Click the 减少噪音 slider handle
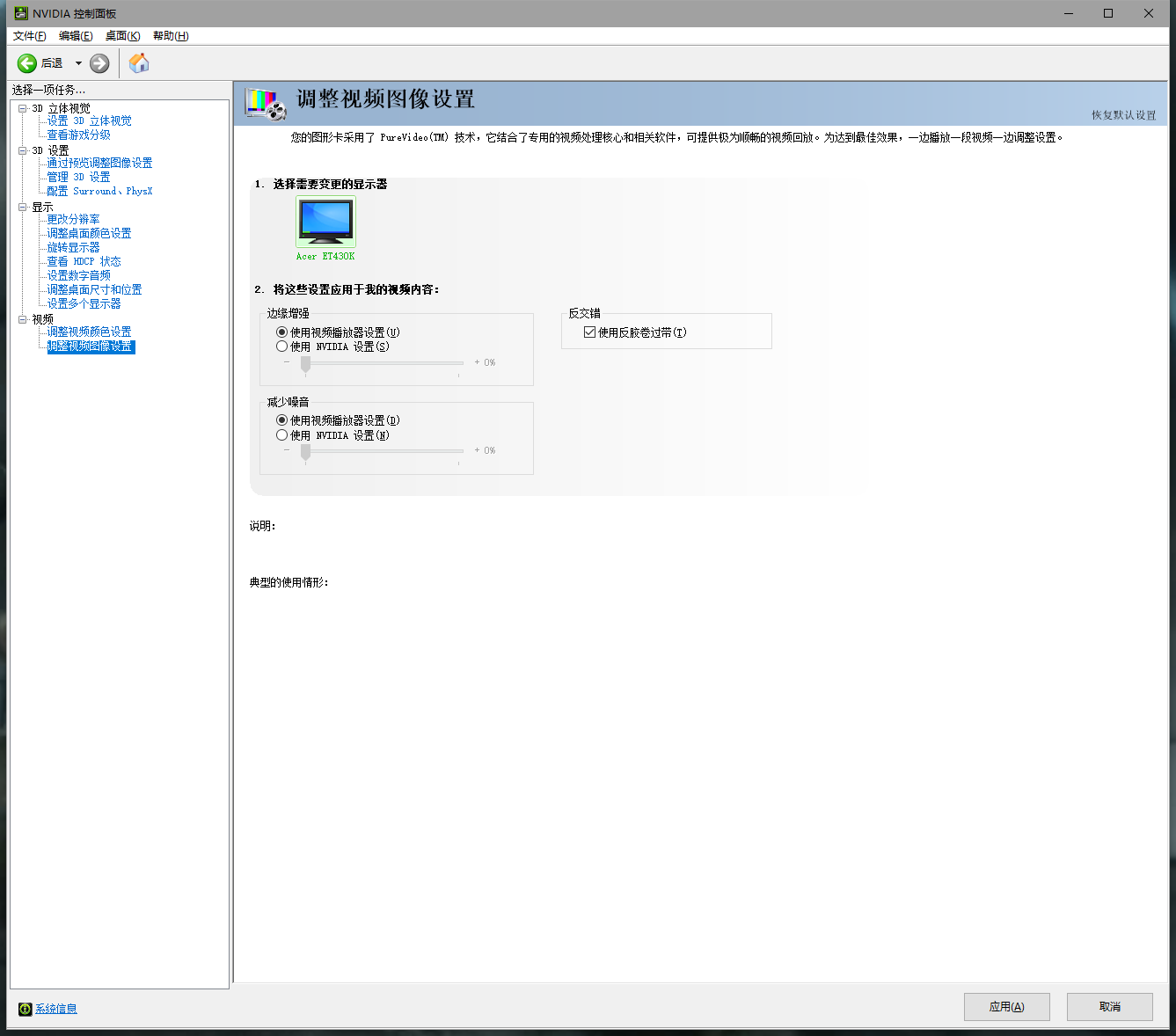Screen dimensions: 1176x1036 [305, 452]
